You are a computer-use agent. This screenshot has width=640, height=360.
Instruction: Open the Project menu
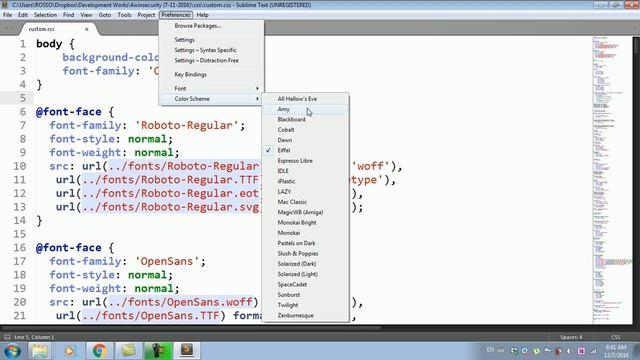tap(146, 15)
